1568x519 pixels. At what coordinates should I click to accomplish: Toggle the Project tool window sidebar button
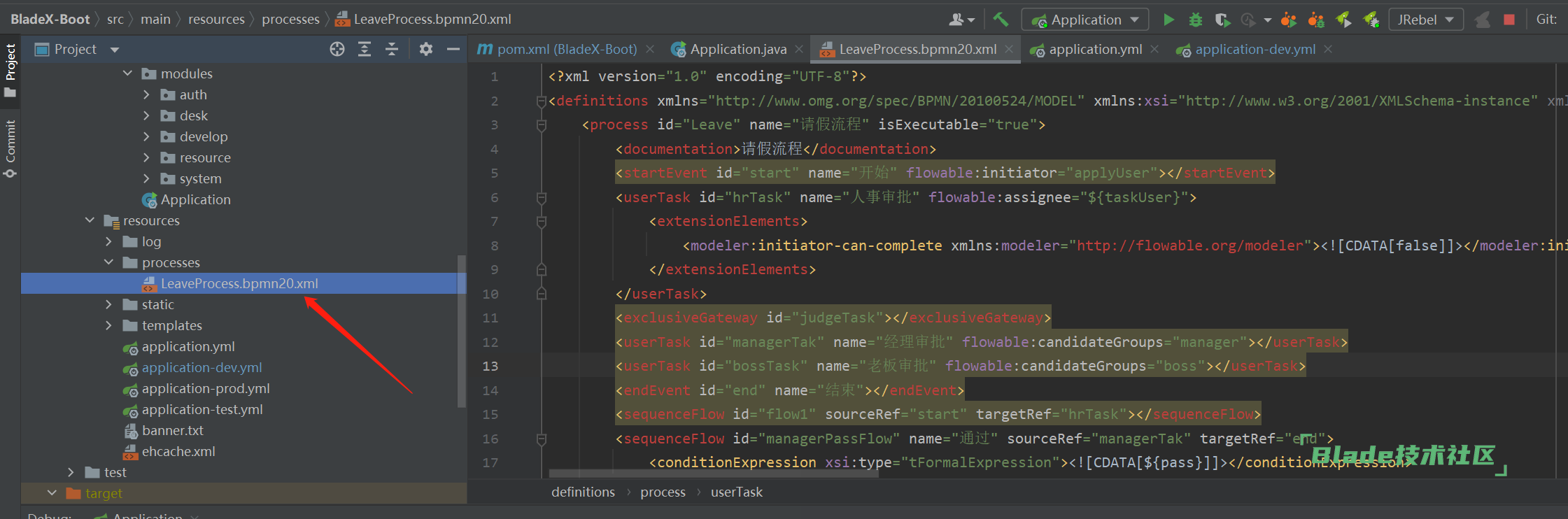pyautogui.click(x=10, y=71)
